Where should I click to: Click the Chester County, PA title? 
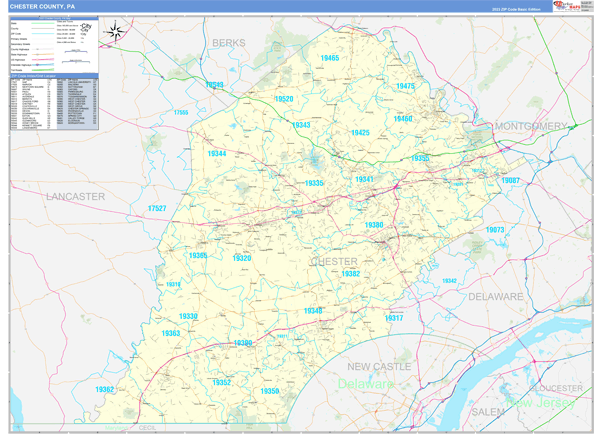tap(41, 7)
